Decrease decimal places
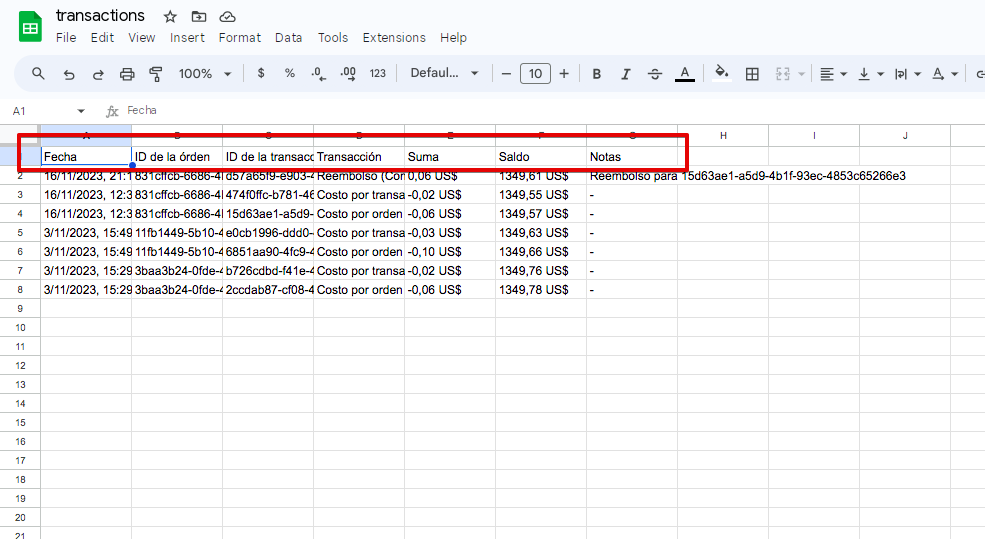 318,74
